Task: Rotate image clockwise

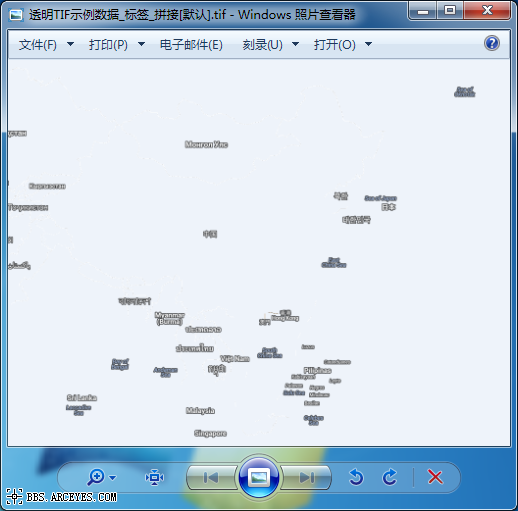Action: coord(390,477)
